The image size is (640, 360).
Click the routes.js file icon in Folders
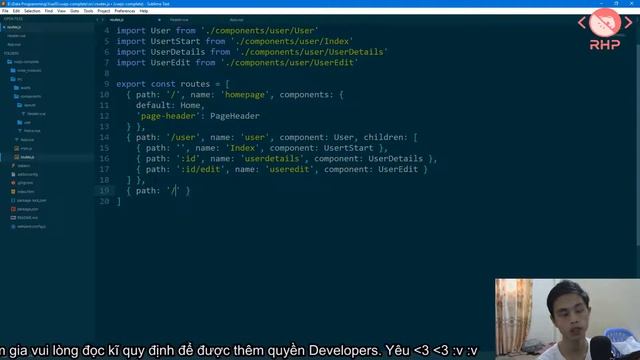(x=16, y=157)
